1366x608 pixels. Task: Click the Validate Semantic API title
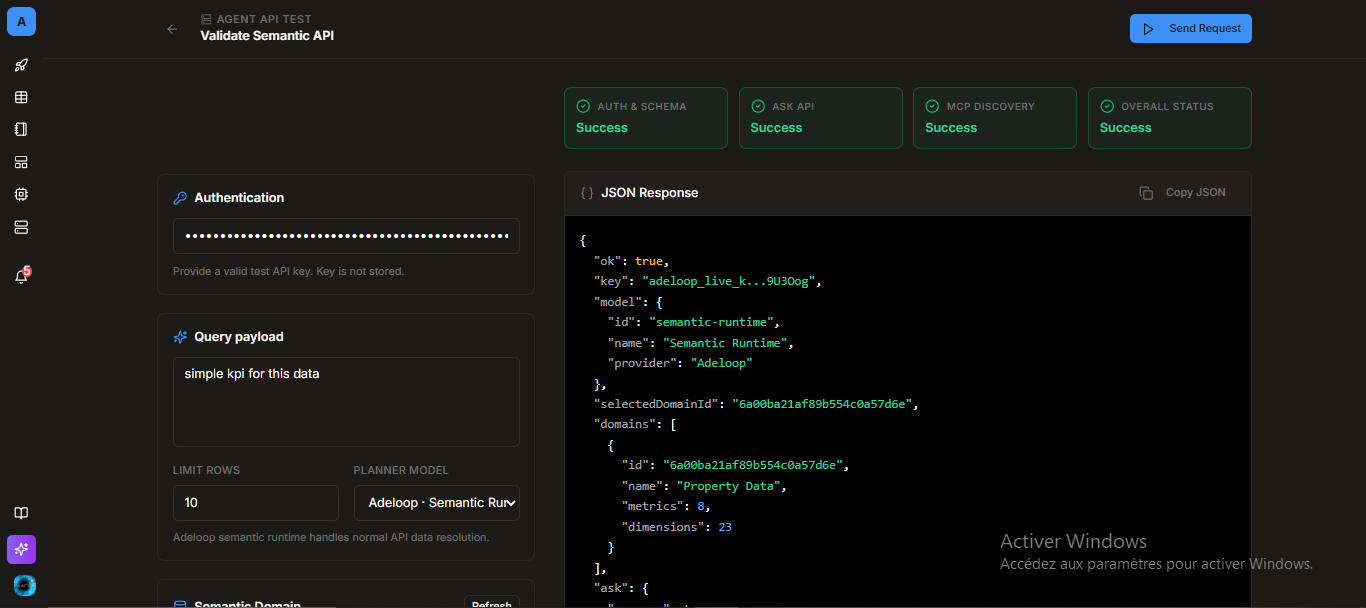(x=267, y=35)
